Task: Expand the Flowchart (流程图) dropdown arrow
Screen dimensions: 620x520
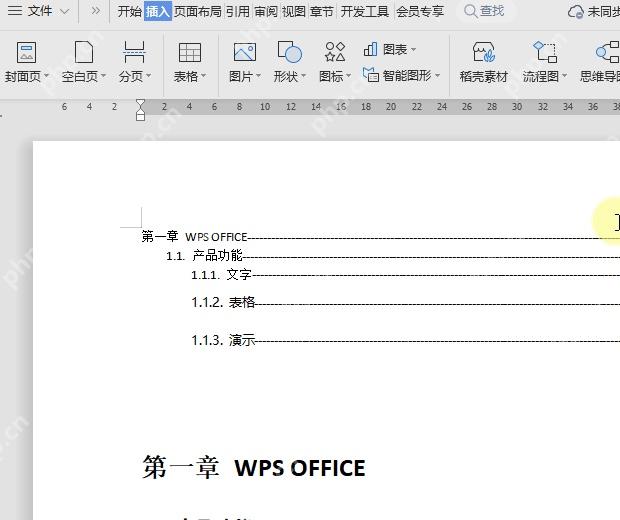Action: (x=565, y=76)
